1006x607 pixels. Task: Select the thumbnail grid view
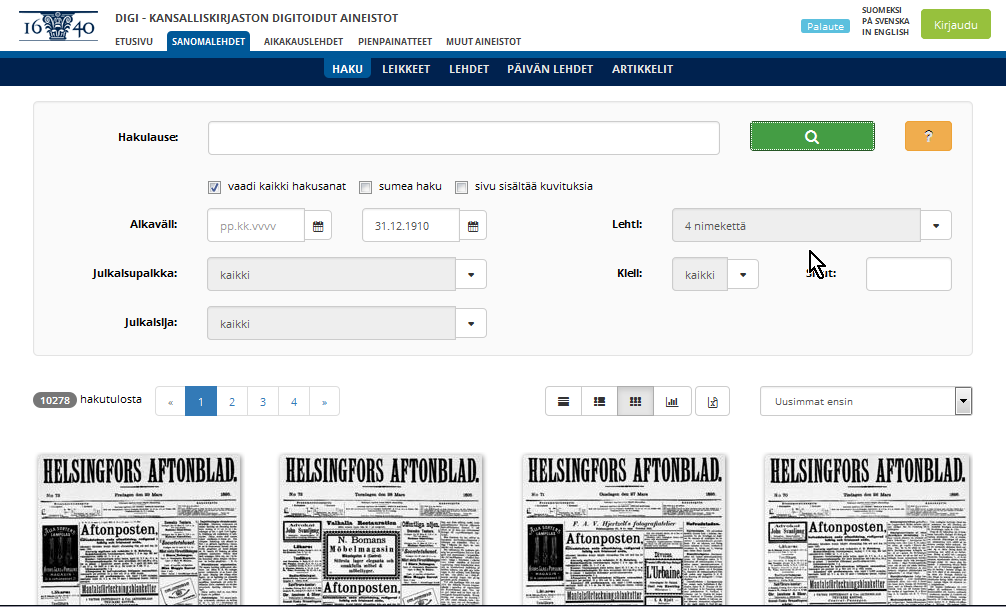click(635, 402)
